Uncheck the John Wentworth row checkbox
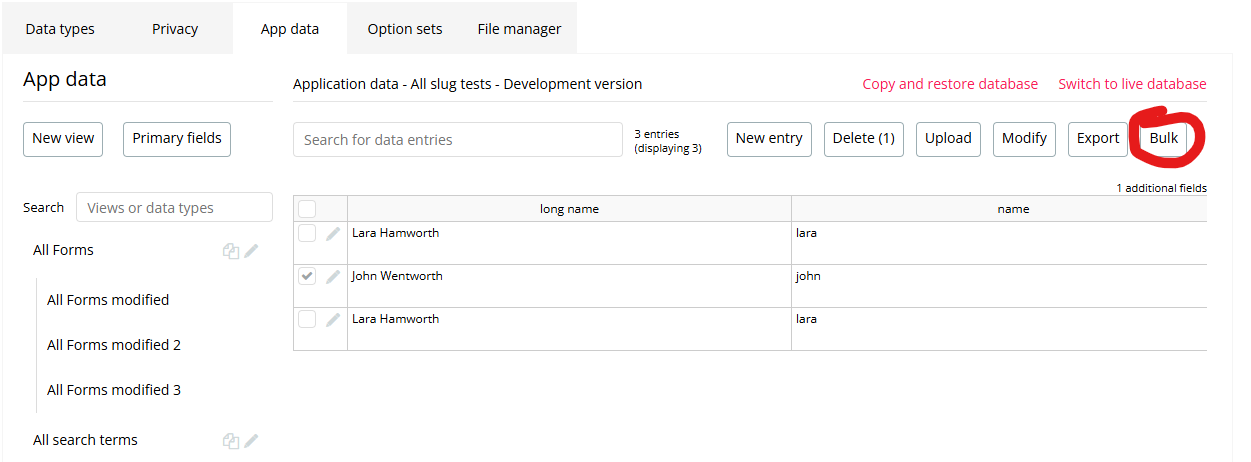 (307, 276)
